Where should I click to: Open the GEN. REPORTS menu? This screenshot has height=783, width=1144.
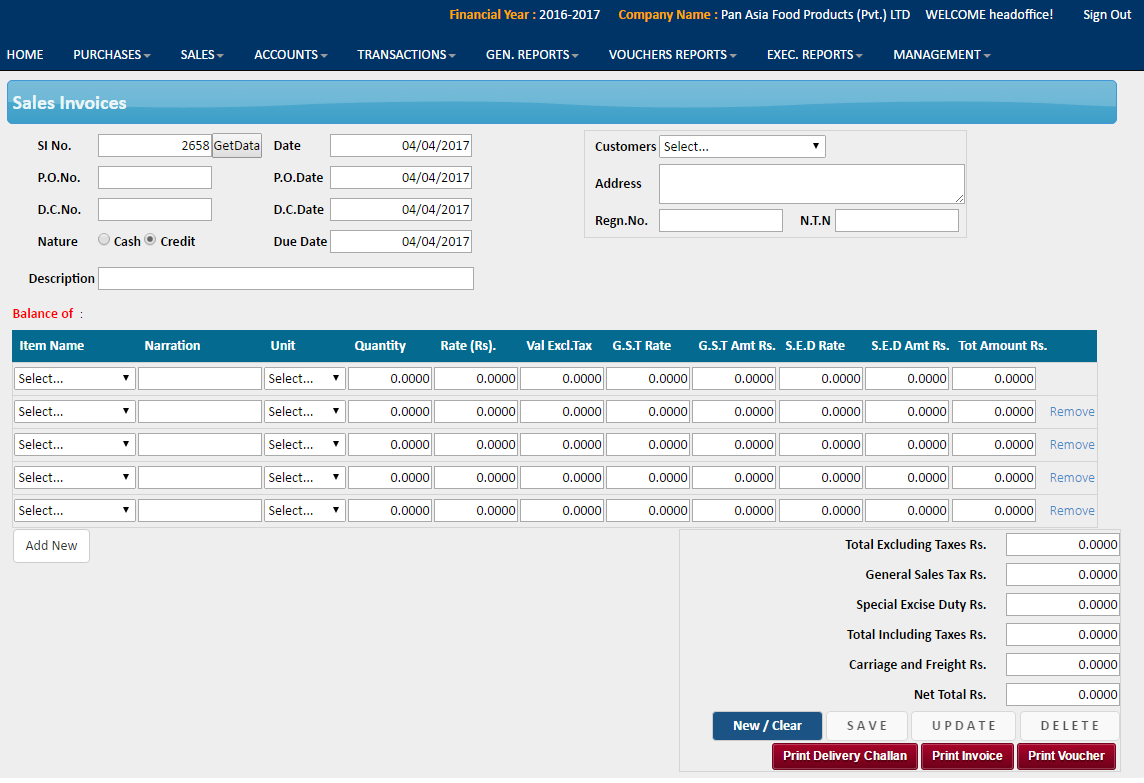pyautogui.click(x=531, y=55)
